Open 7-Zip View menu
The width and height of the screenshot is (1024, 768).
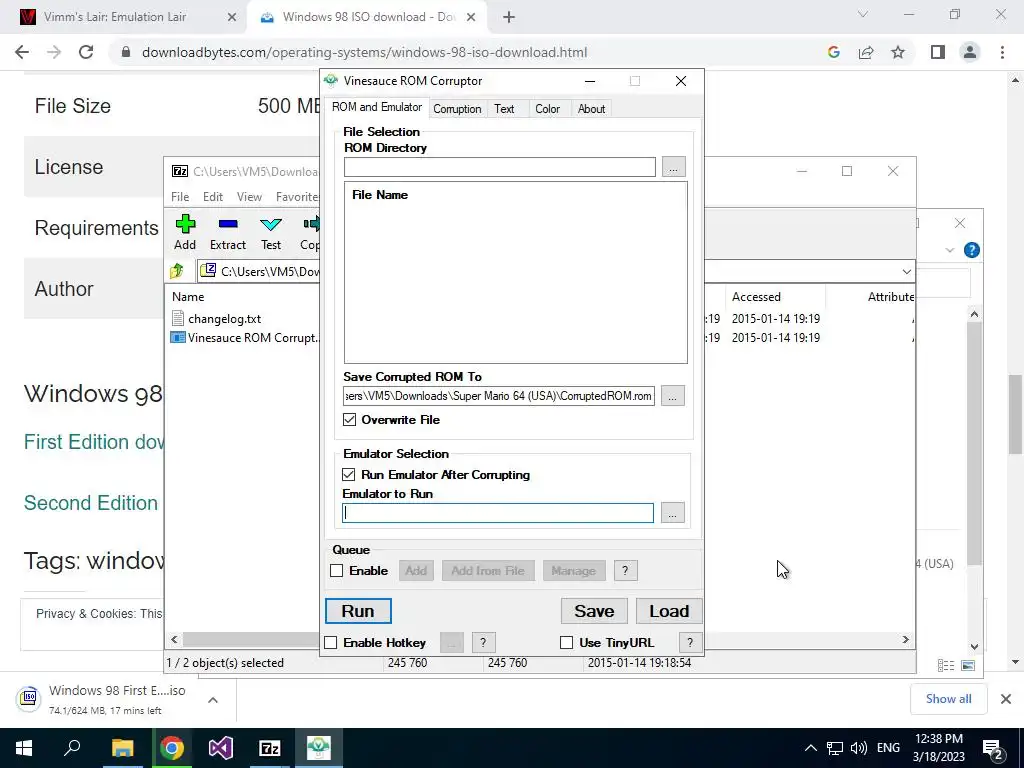pyautogui.click(x=249, y=197)
